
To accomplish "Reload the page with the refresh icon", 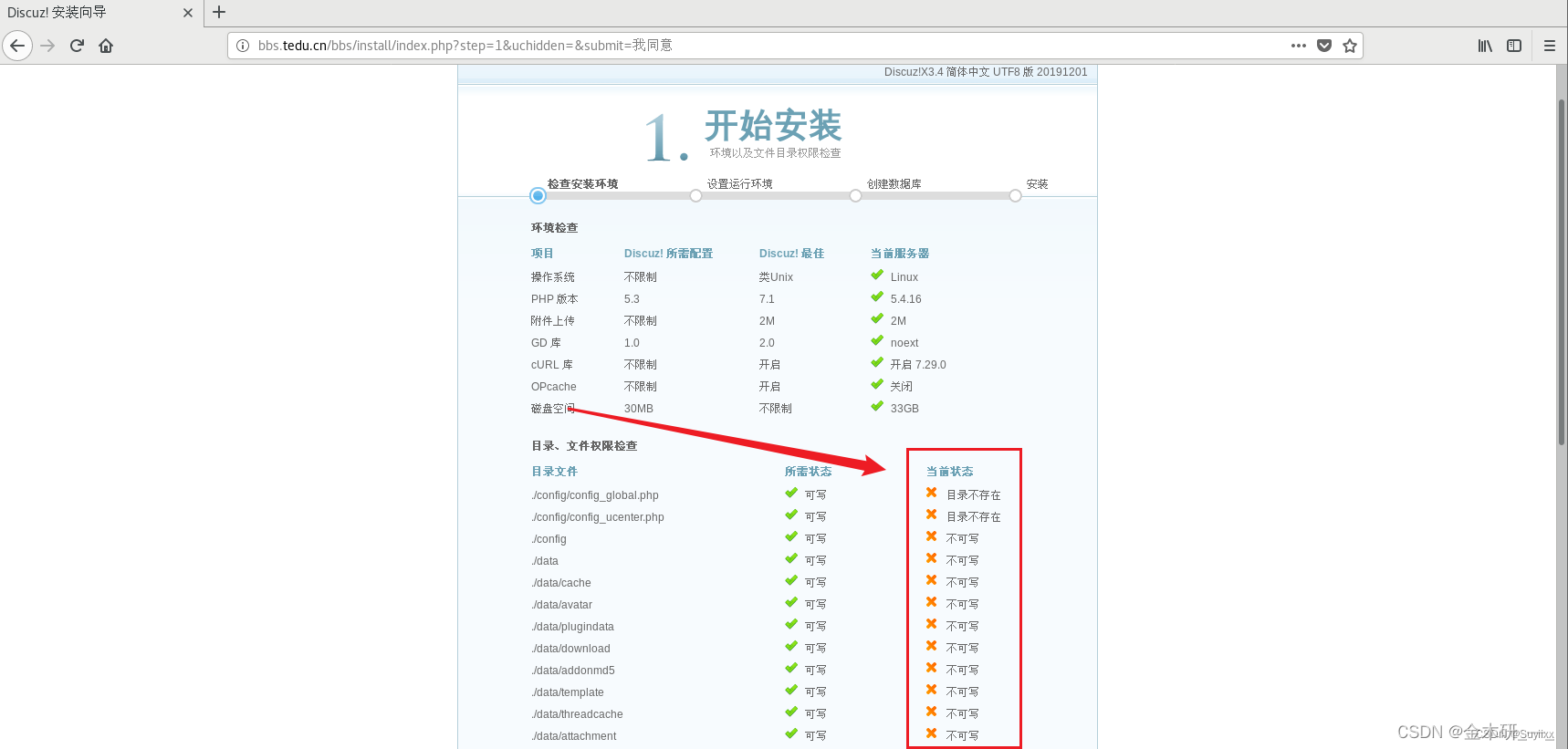I will click(77, 46).
